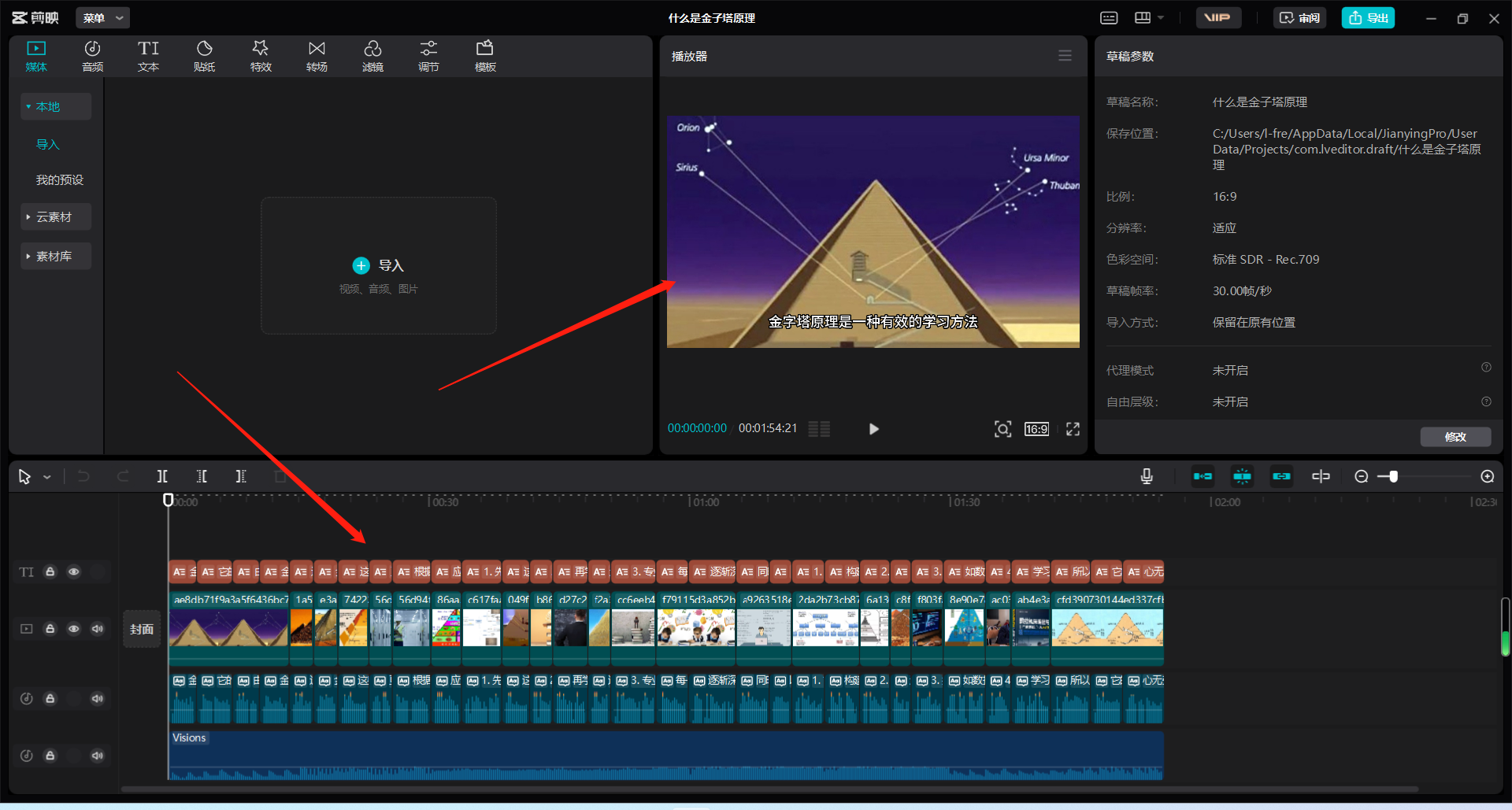
Task: Hide the text track with eye icon
Action: [73, 572]
